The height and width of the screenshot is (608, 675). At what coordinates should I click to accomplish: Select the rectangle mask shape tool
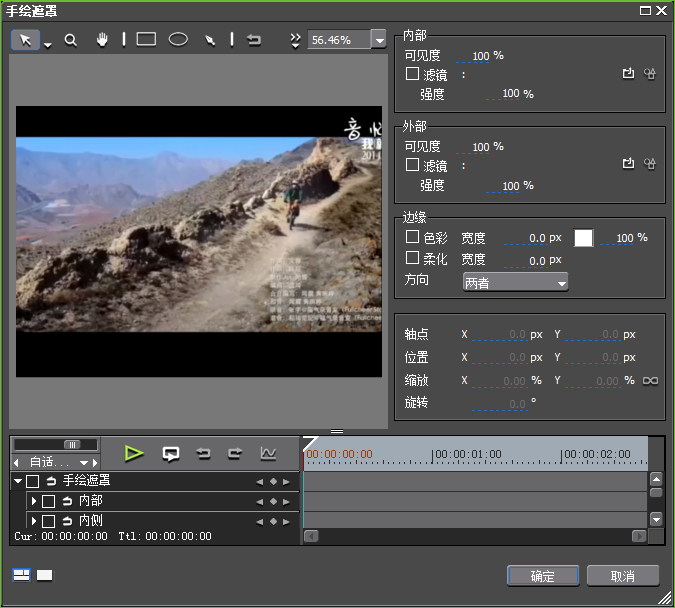[146, 40]
